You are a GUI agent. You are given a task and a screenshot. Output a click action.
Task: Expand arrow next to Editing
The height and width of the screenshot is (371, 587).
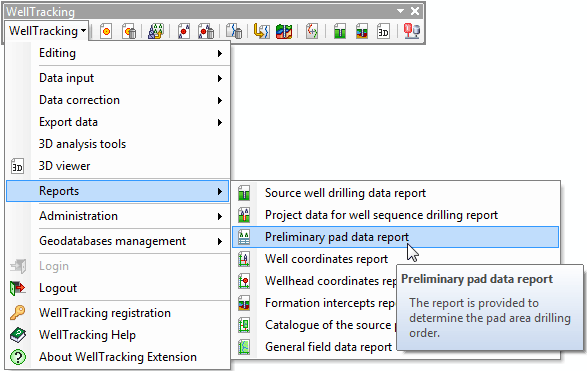coord(220,54)
